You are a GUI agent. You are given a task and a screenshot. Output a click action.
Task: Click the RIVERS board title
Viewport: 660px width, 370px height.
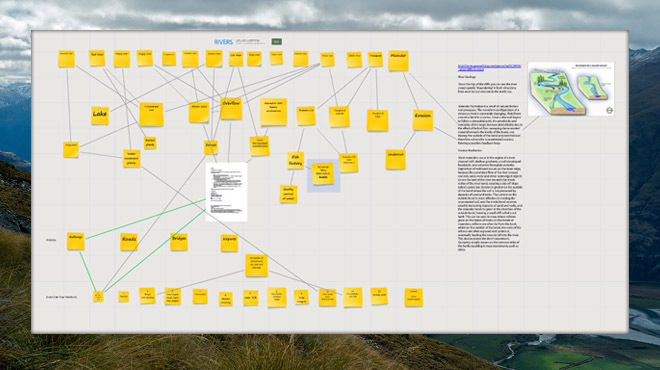tap(223, 42)
